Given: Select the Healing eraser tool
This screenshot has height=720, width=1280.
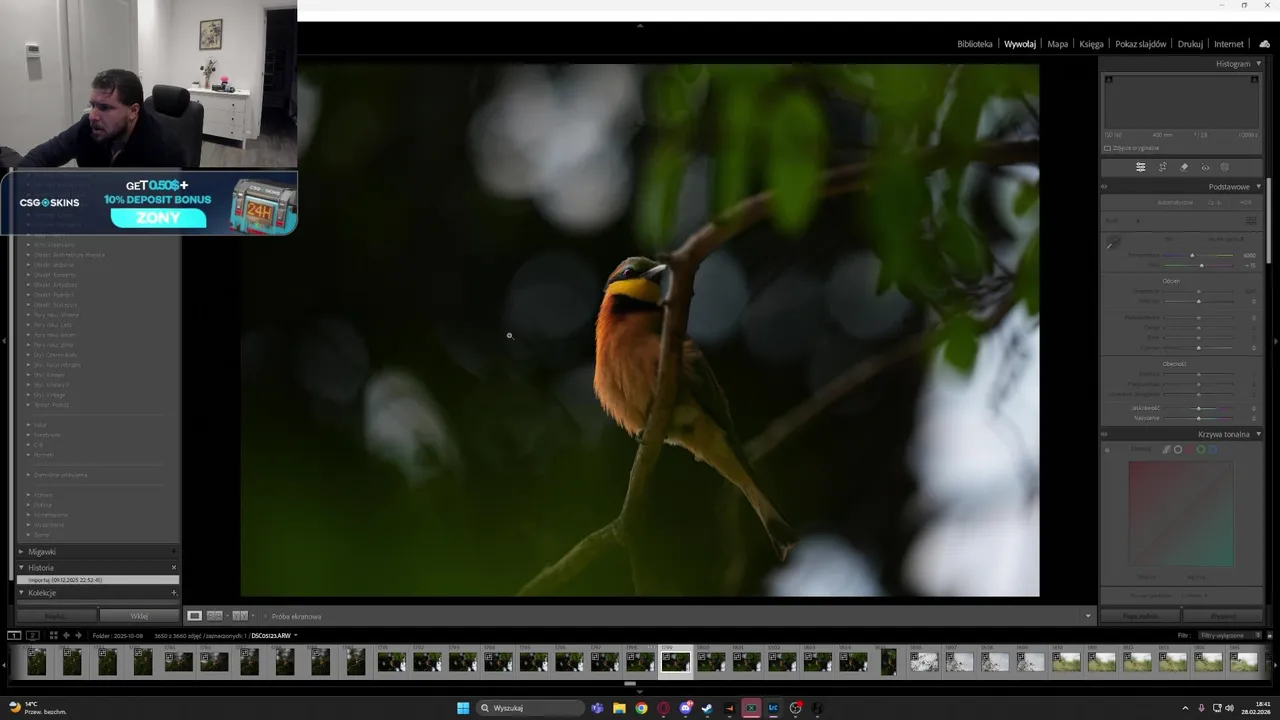Looking at the screenshot, I should point(1184,167).
